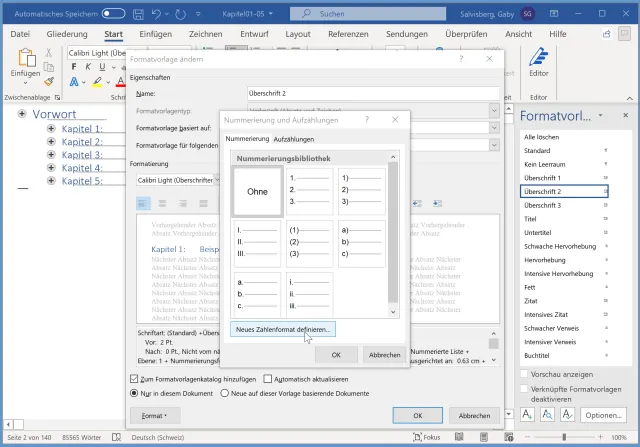
Task: Click left-align icon in Formatvorlage dialog
Action: [x=143, y=203]
